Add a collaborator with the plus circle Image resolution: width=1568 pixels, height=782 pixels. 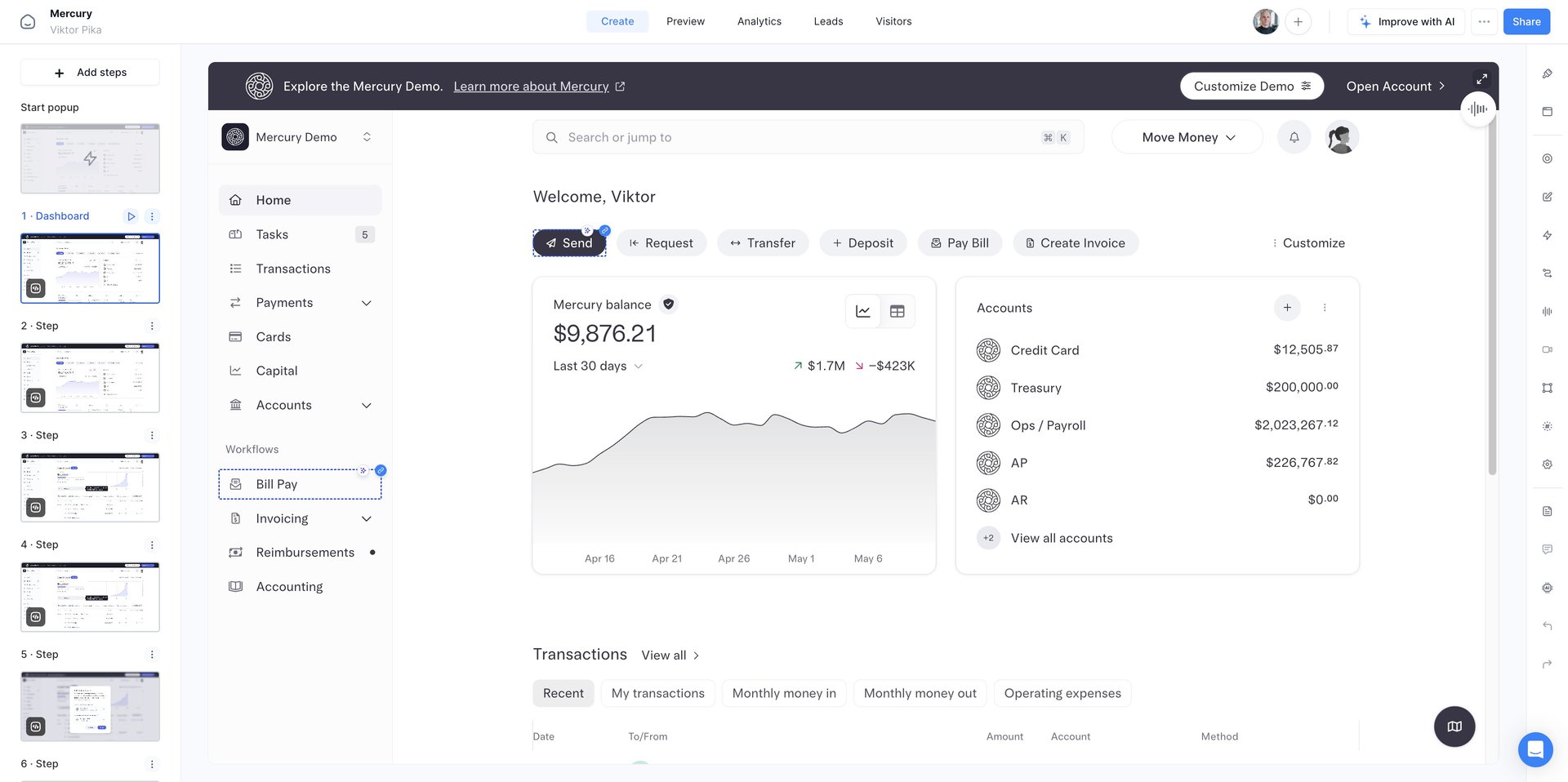[x=1298, y=21]
